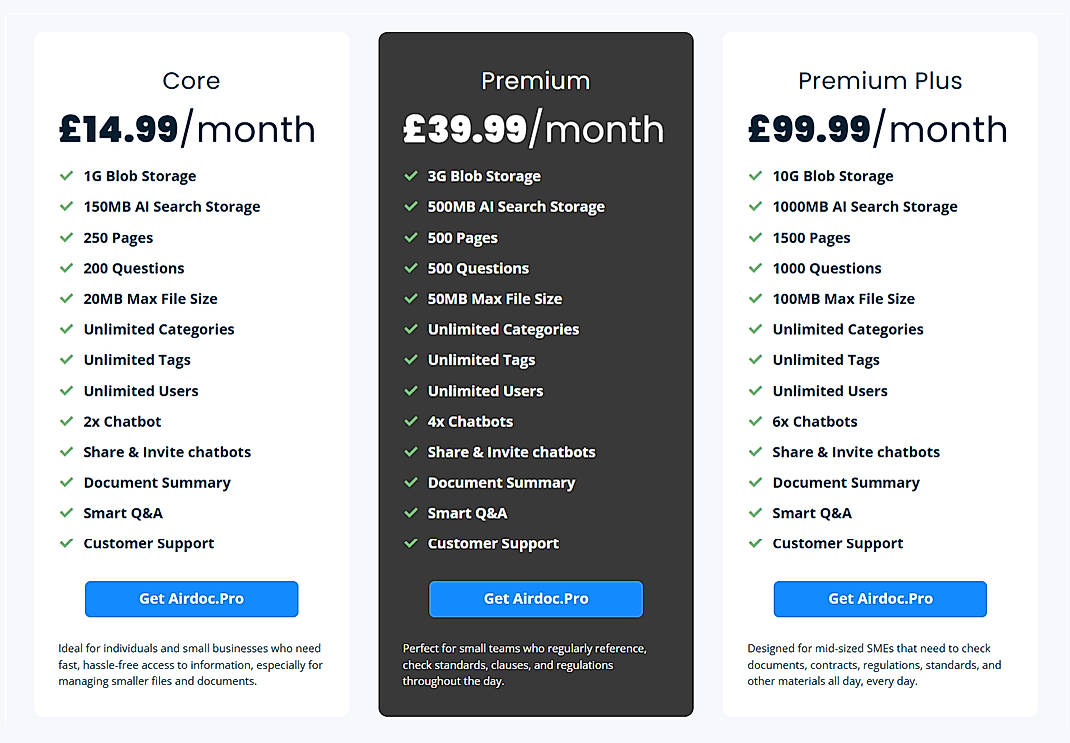Click checkmark beside Premium Plus Customer Support
Image resolution: width=1070 pixels, height=743 pixels.
click(755, 544)
